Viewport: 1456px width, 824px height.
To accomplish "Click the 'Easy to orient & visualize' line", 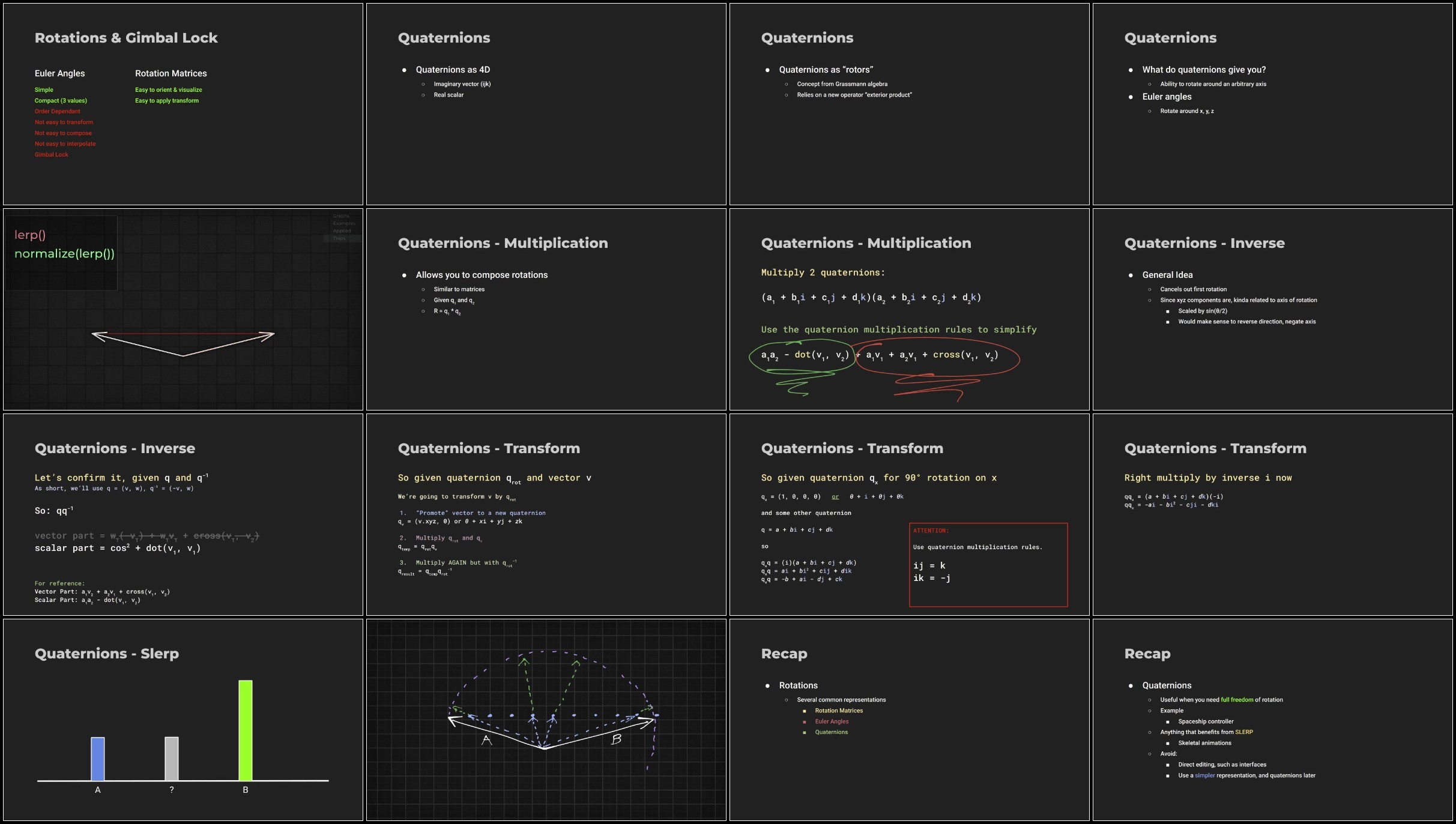I will (x=168, y=90).
